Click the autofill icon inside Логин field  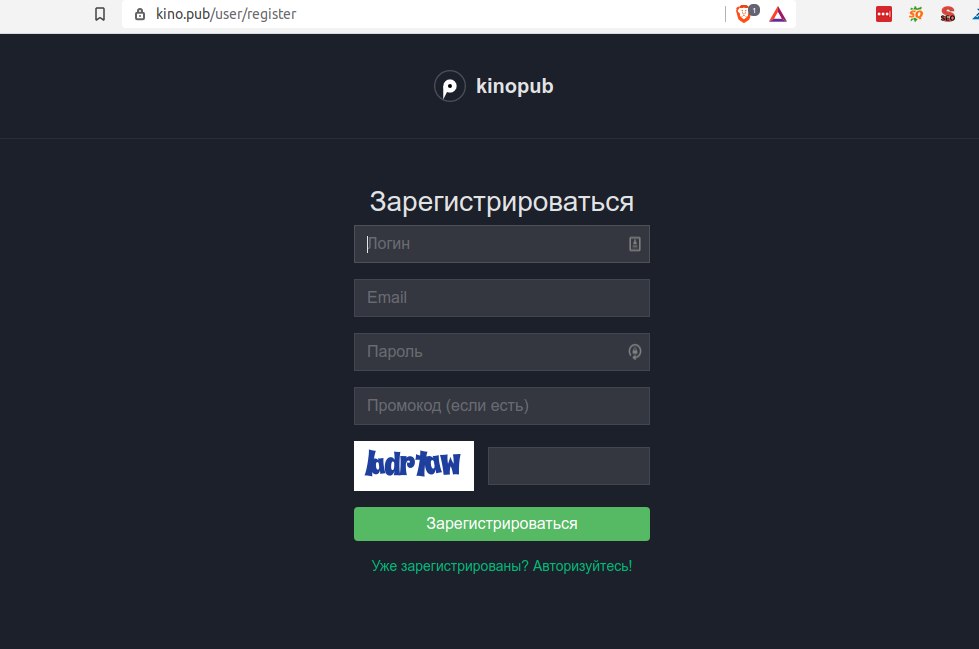point(634,244)
